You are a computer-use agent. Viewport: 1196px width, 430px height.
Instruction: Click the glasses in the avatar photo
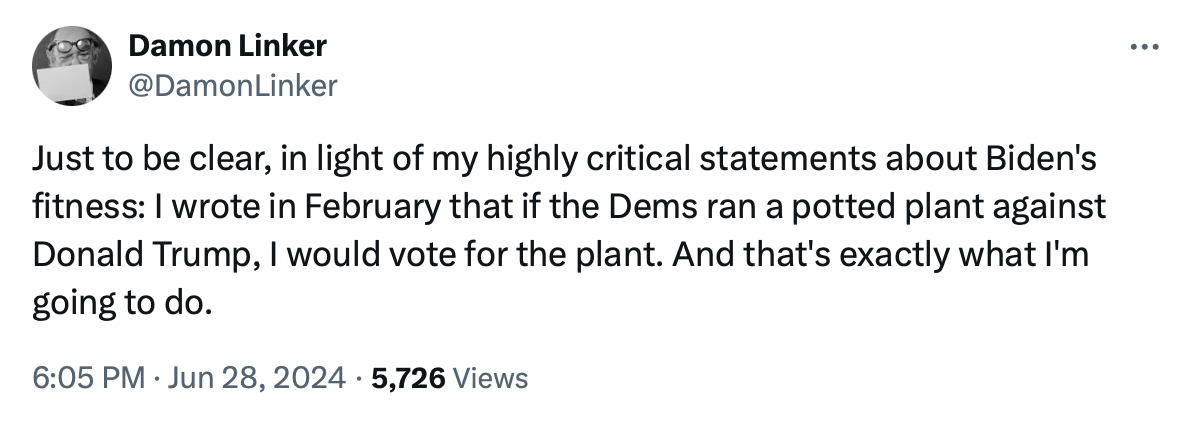(71, 46)
